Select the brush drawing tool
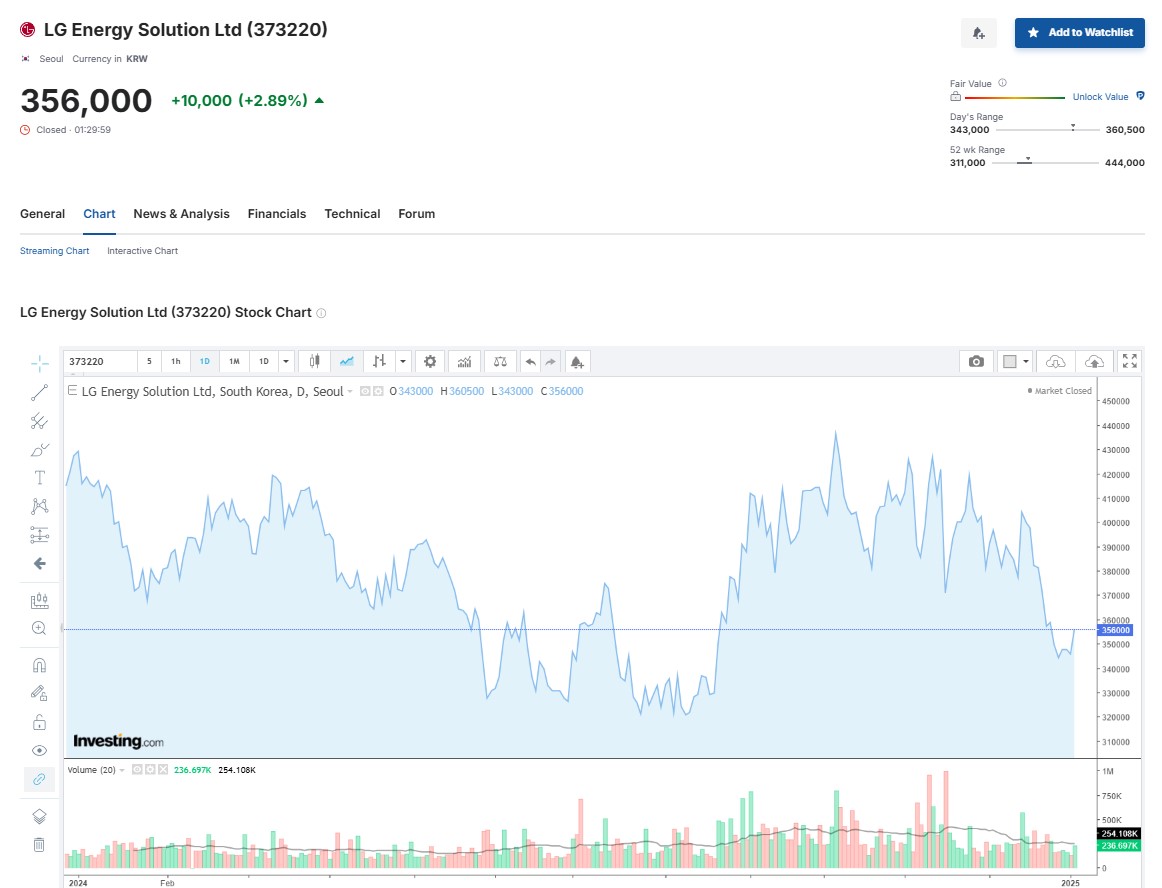1162x888 pixels. pyautogui.click(x=39, y=450)
